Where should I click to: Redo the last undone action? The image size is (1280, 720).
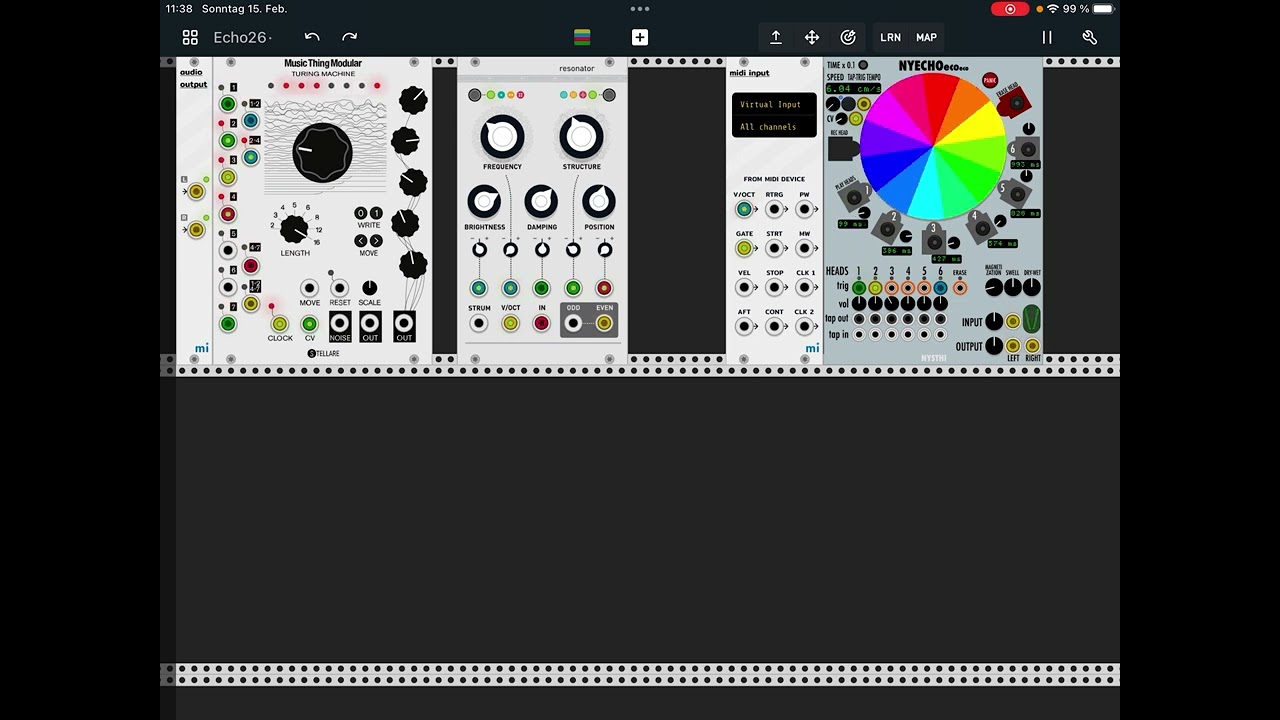pyautogui.click(x=349, y=37)
